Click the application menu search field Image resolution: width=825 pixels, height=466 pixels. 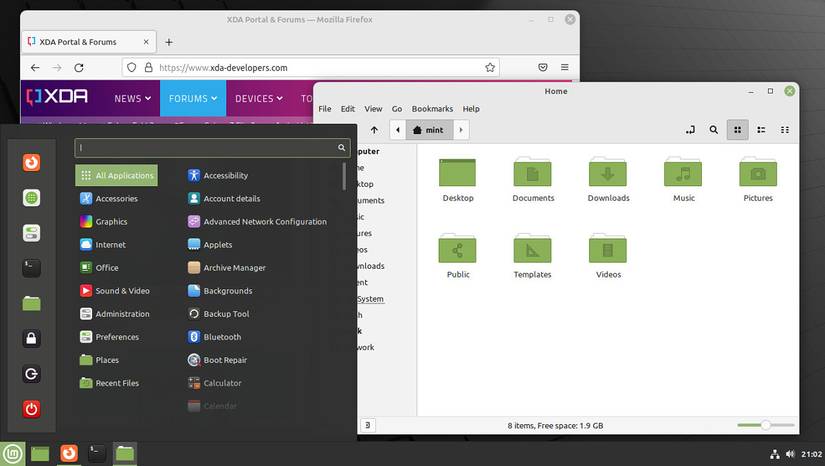[x=212, y=148]
